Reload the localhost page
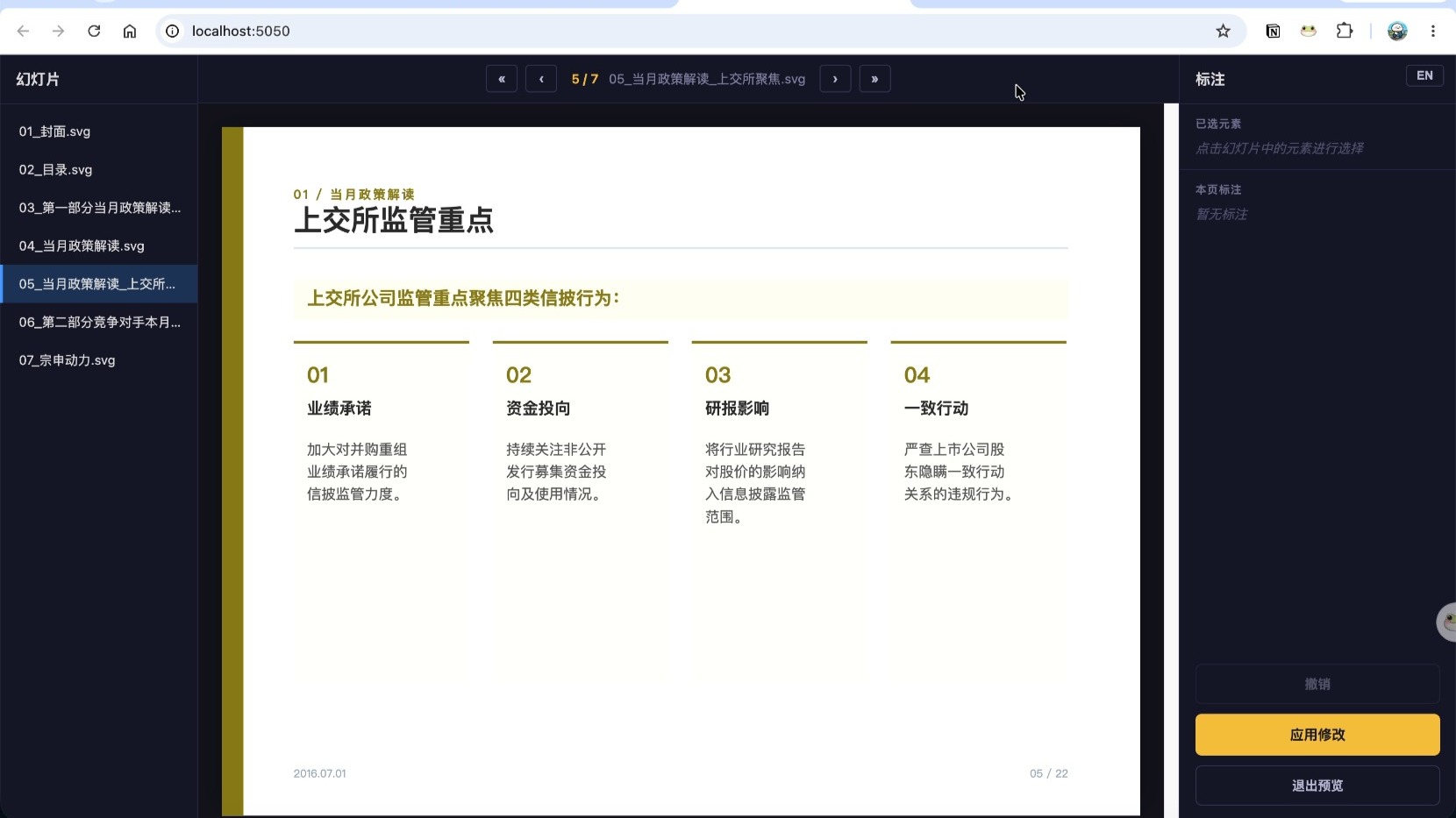 pyautogui.click(x=94, y=31)
